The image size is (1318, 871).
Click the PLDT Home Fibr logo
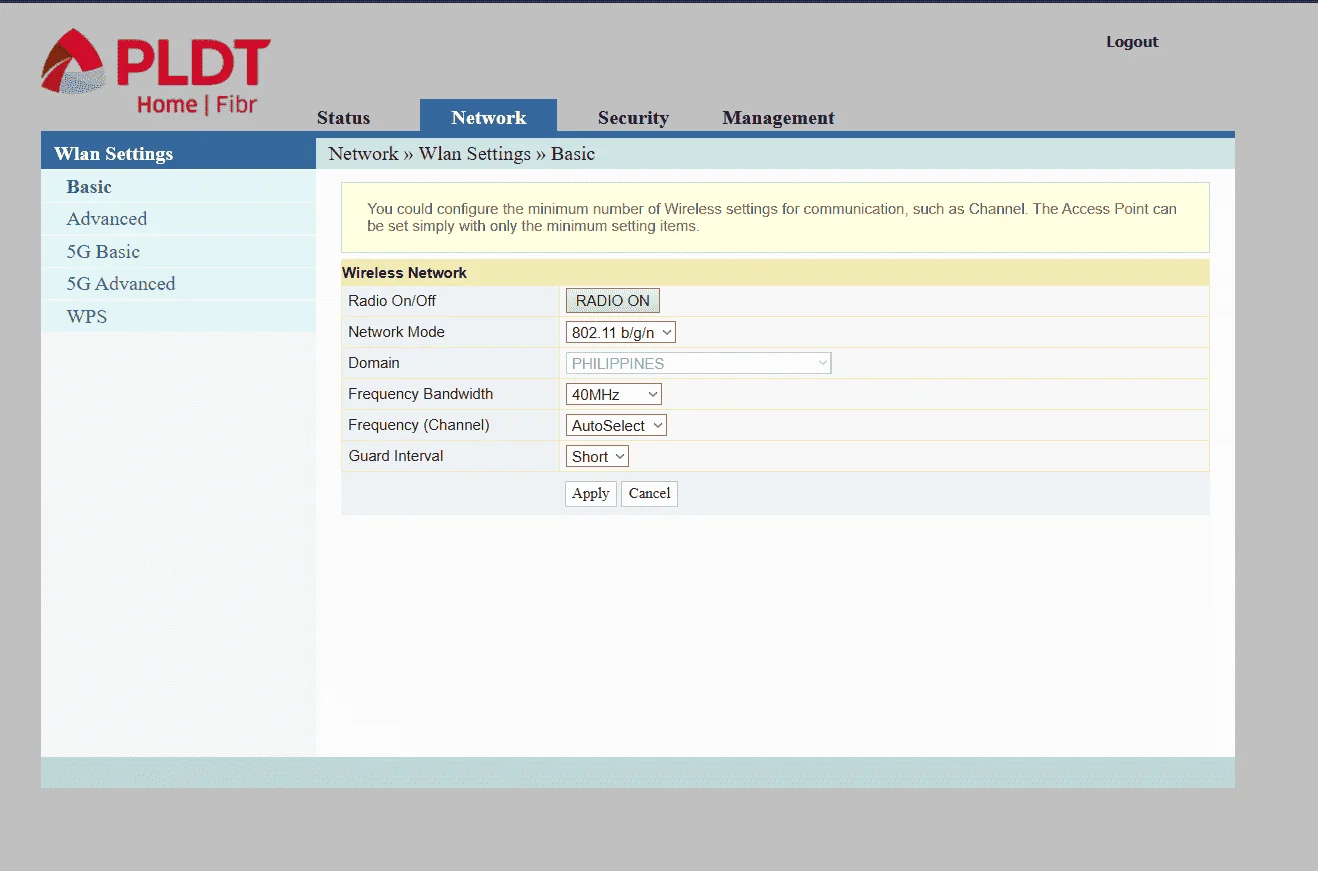[156, 72]
